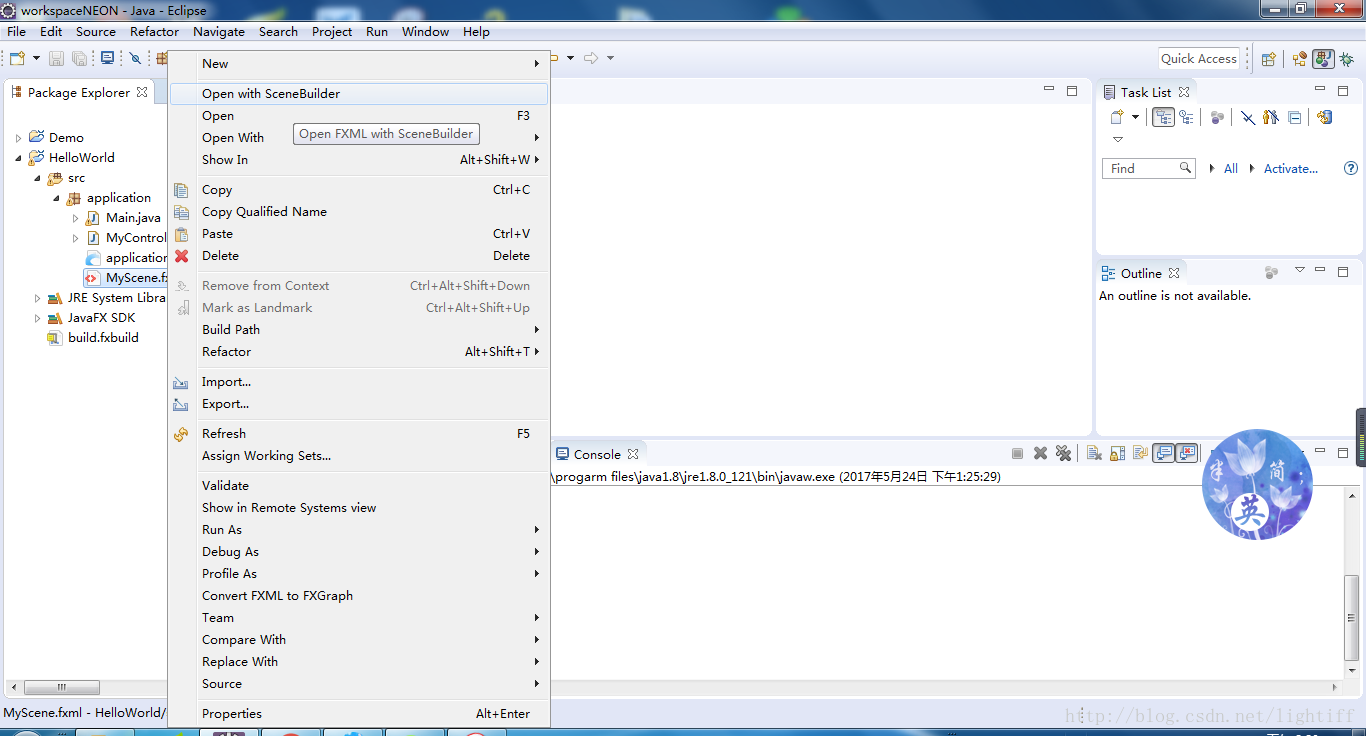Close the Console view tab

tap(632, 454)
